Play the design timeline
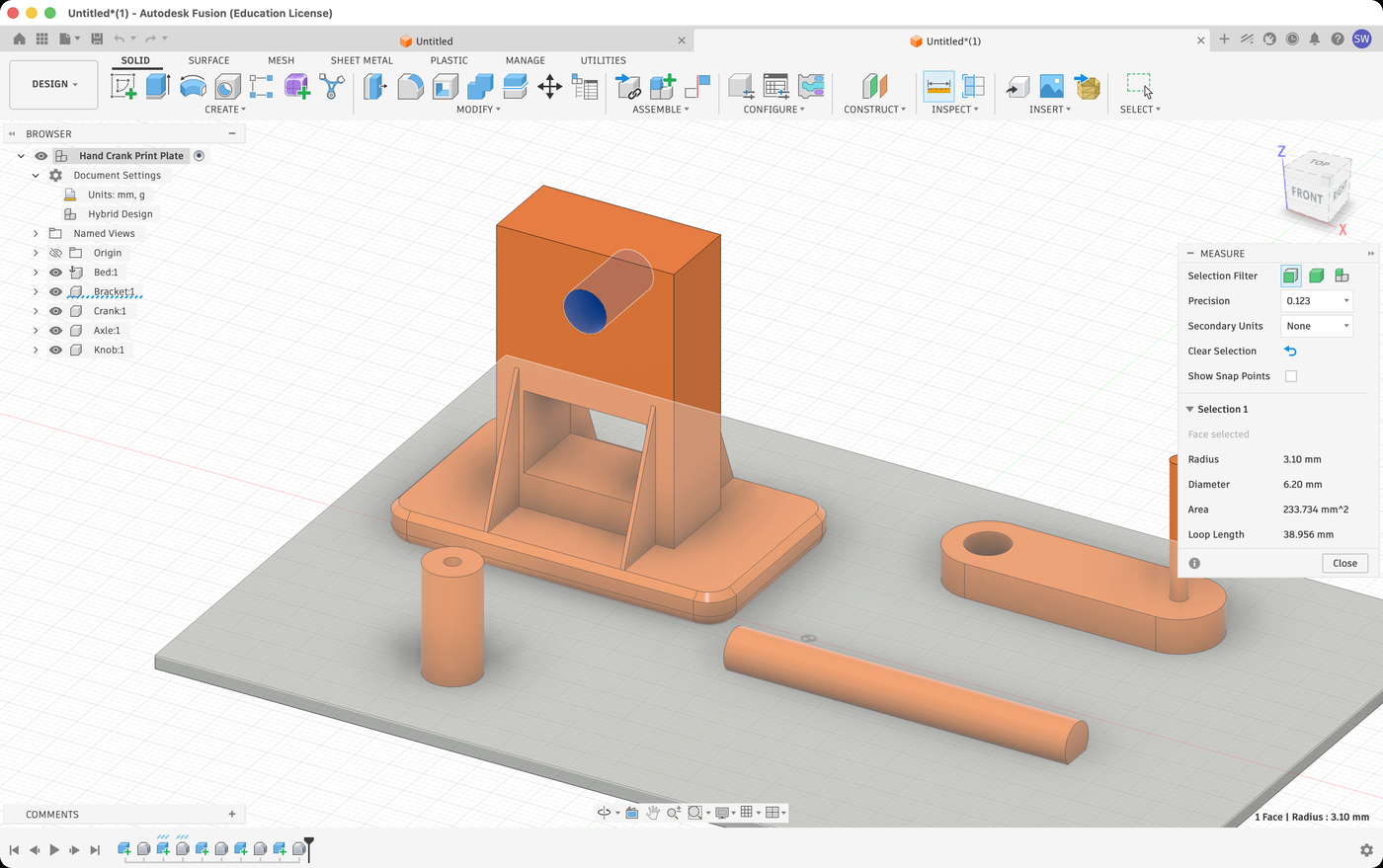This screenshot has width=1383, height=868. tap(54, 850)
